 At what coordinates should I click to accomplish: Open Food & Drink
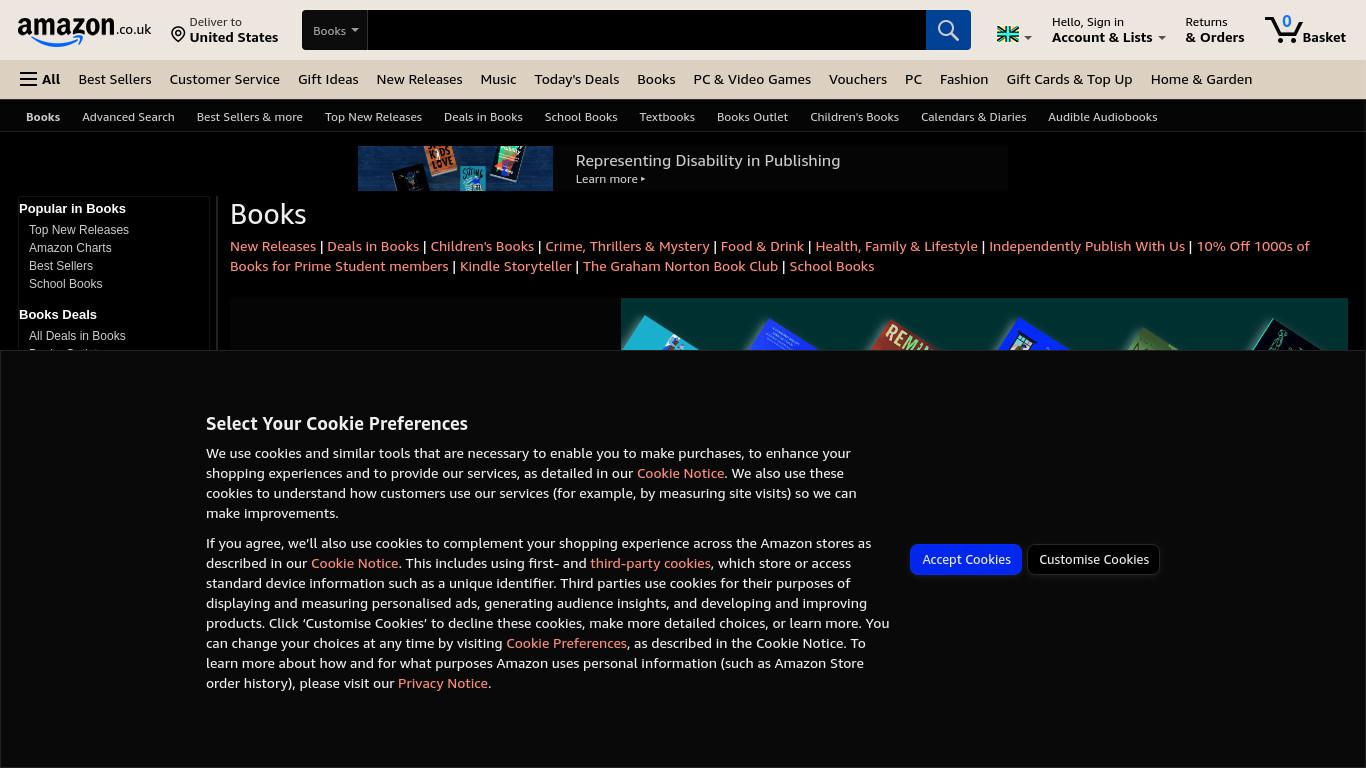click(x=762, y=246)
